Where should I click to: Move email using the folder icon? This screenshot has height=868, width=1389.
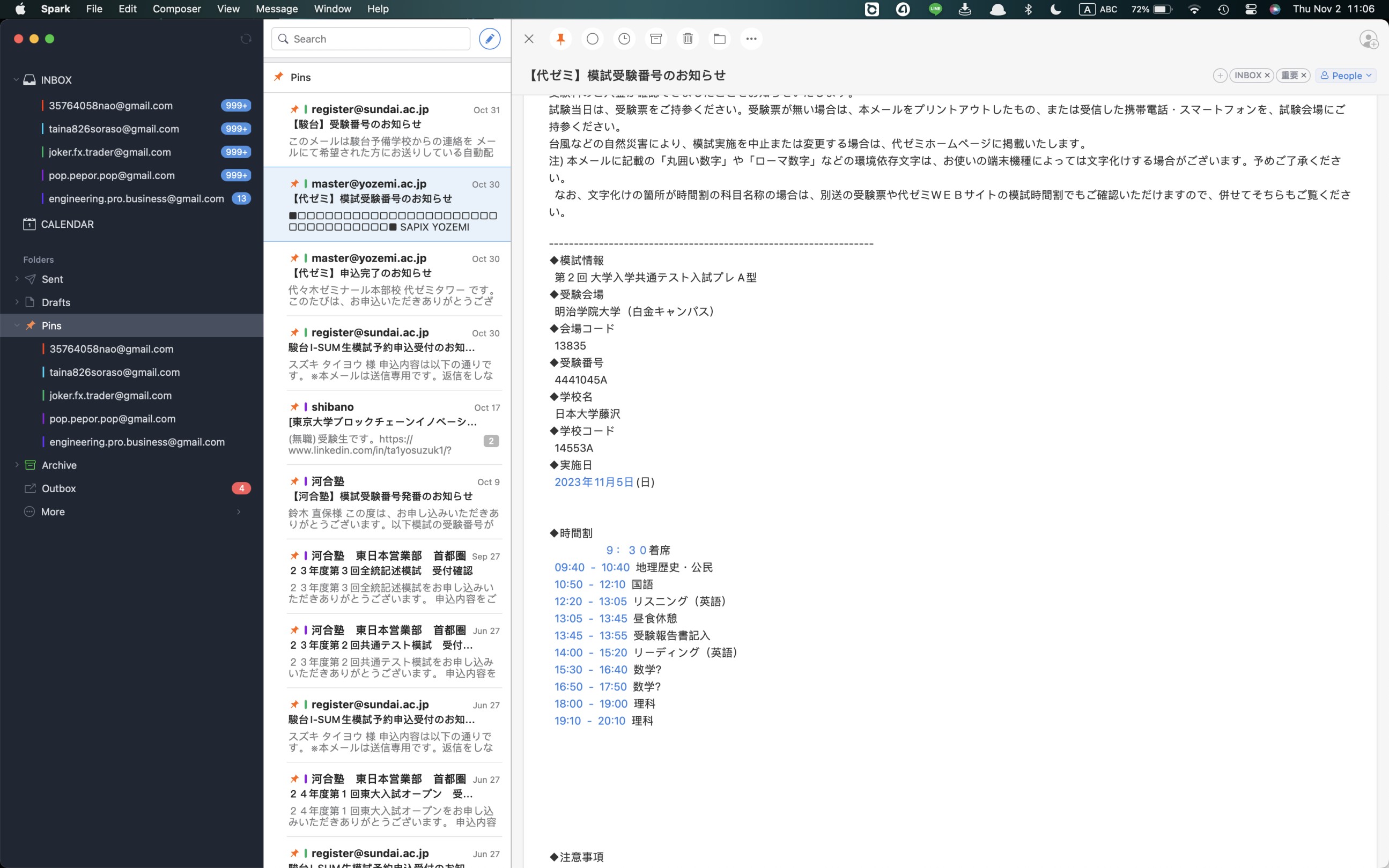pos(720,39)
